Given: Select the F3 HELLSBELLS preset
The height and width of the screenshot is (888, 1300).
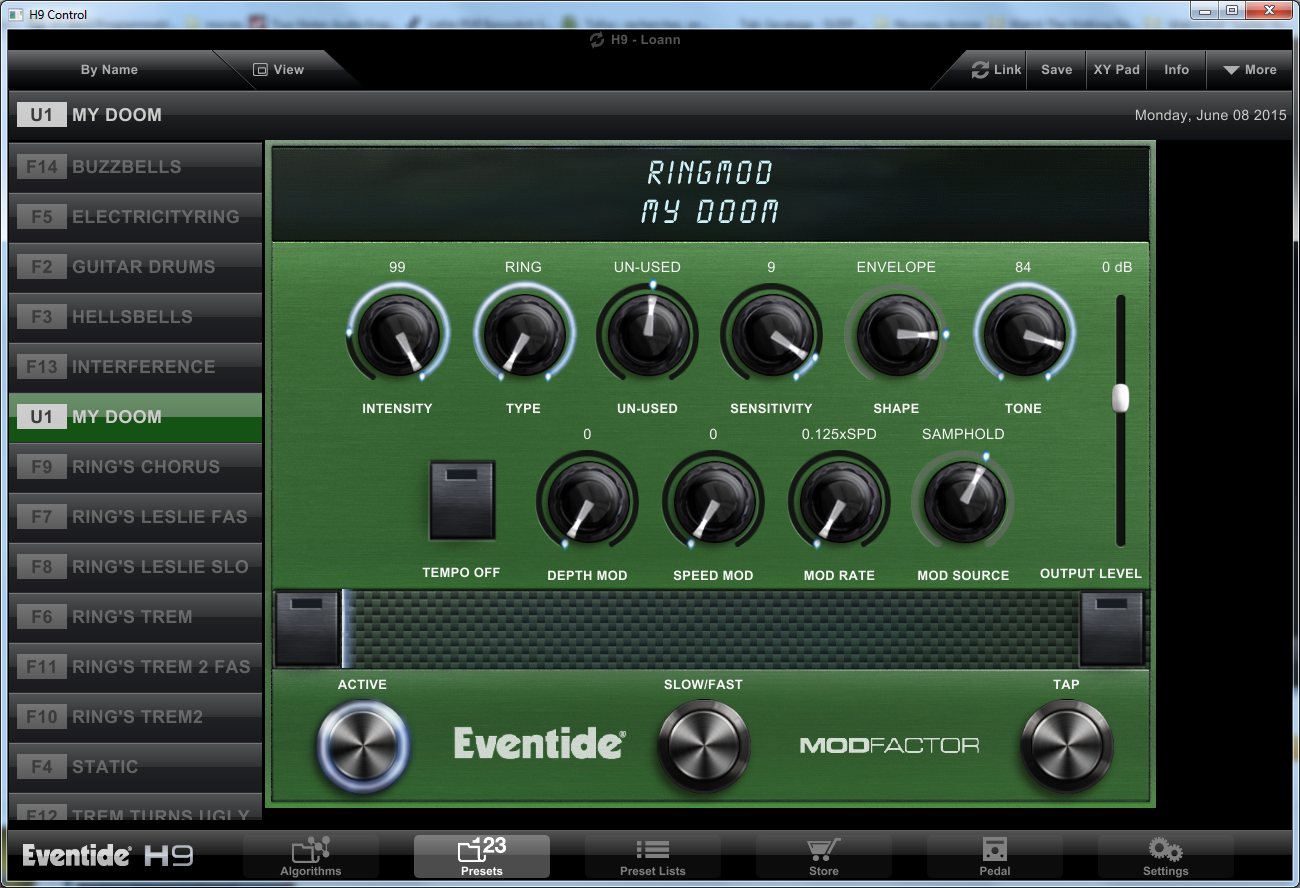Looking at the screenshot, I should coord(135,317).
